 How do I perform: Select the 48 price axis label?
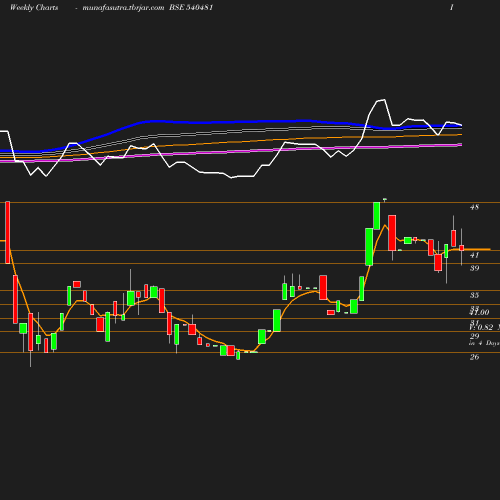point(474,207)
